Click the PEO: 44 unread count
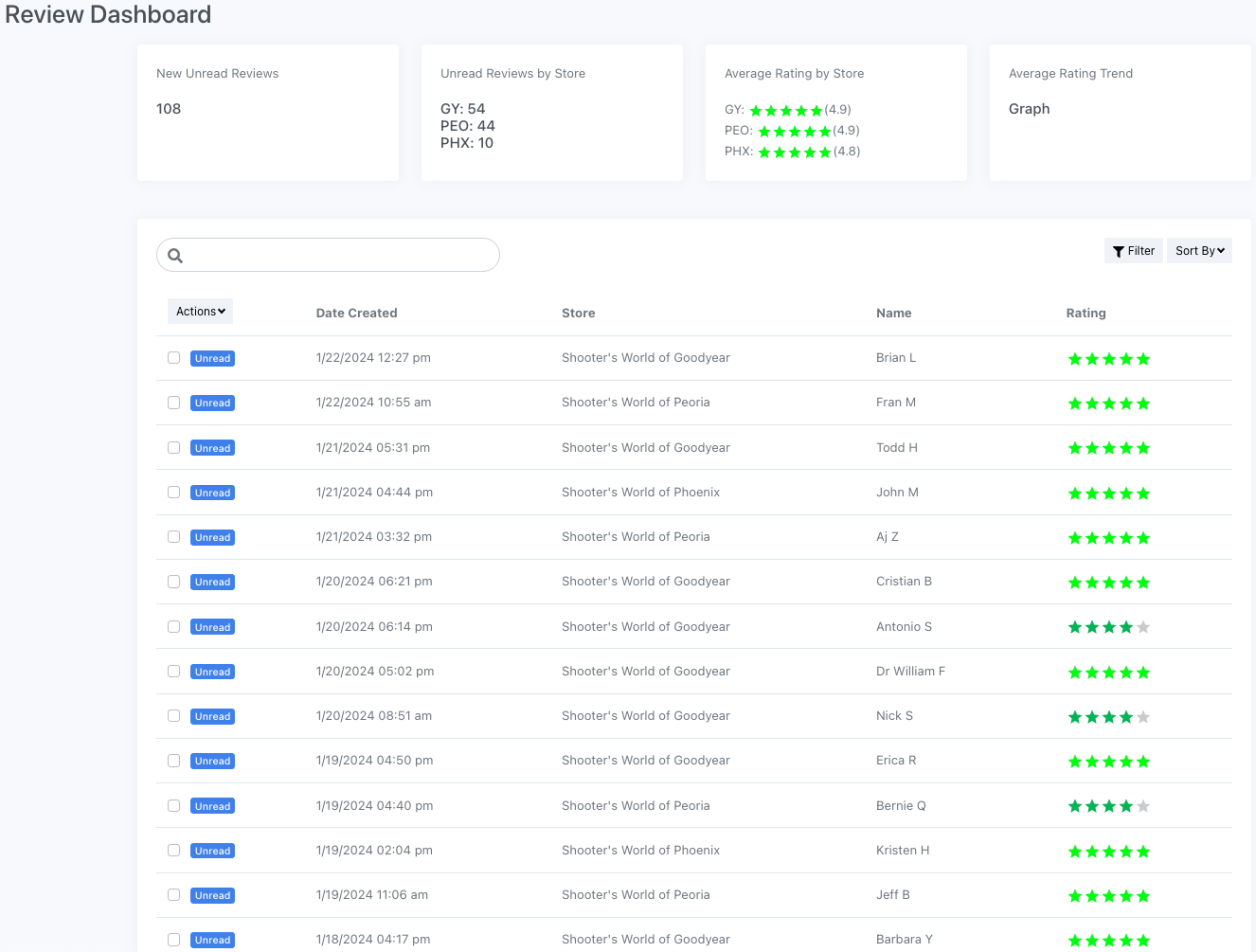 (468, 126)
